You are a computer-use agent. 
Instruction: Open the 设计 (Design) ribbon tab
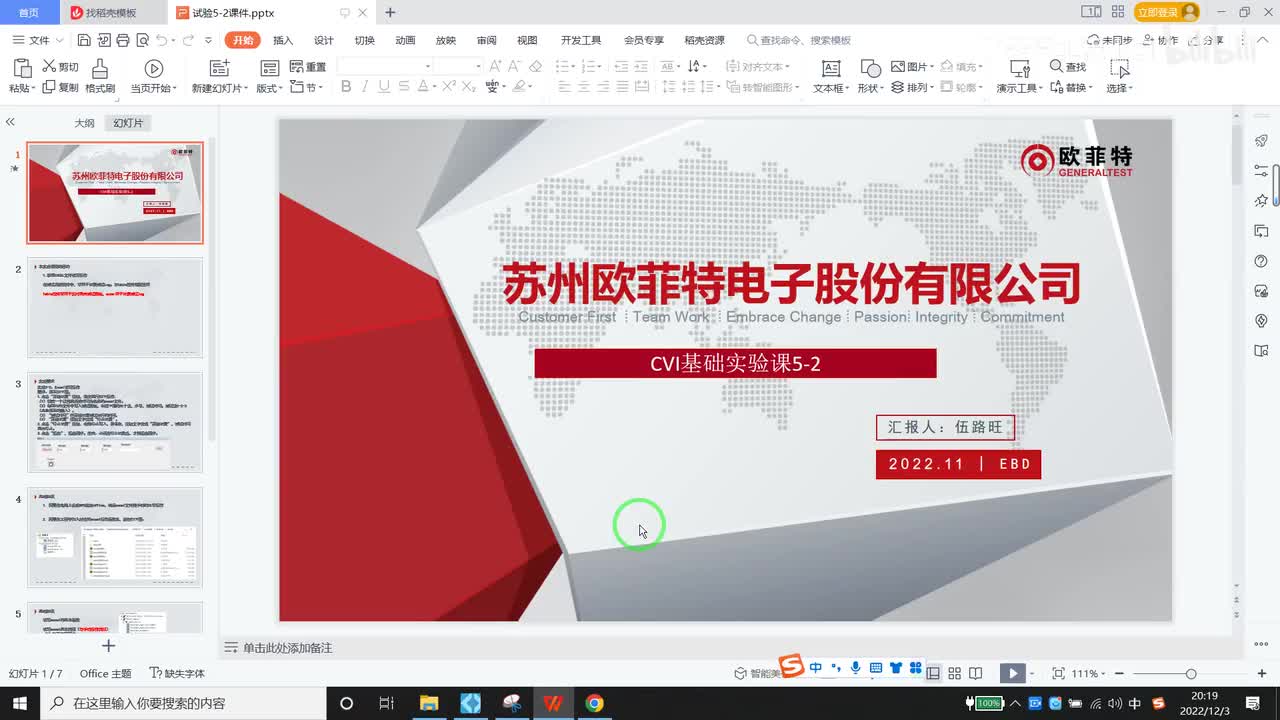coord(324,40)
